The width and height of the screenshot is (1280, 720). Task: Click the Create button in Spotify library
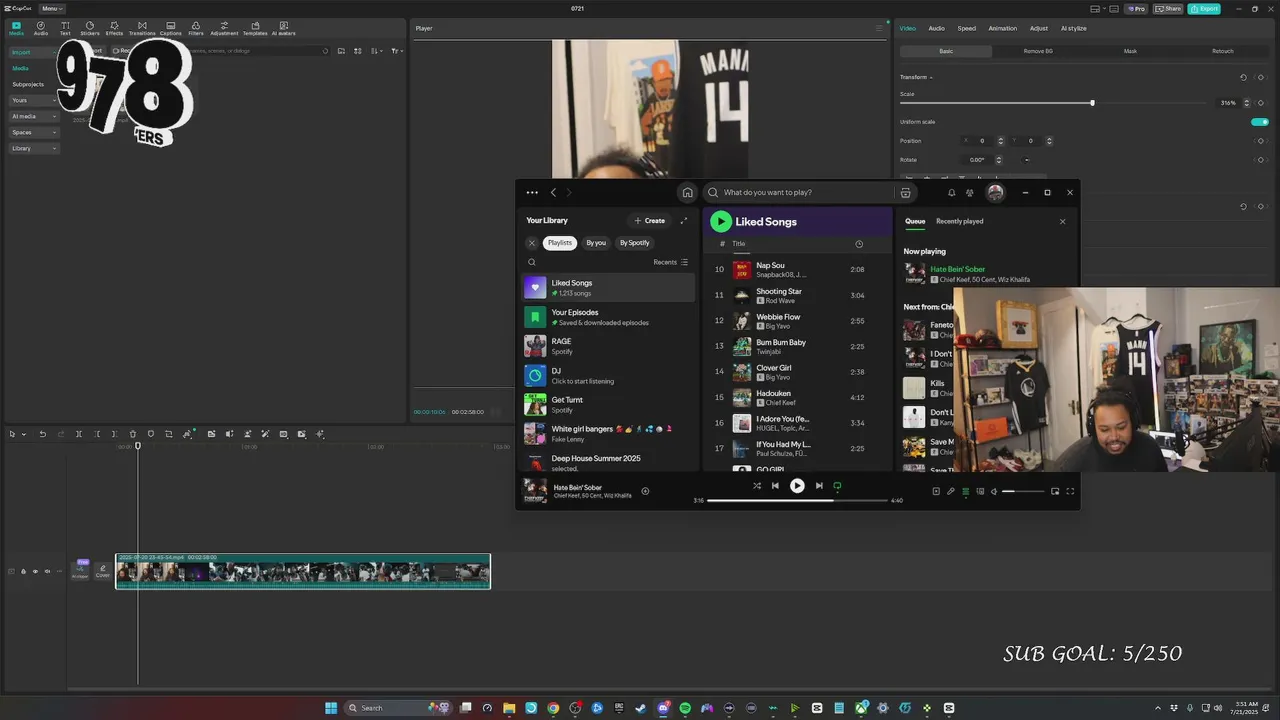coord(650,220)
